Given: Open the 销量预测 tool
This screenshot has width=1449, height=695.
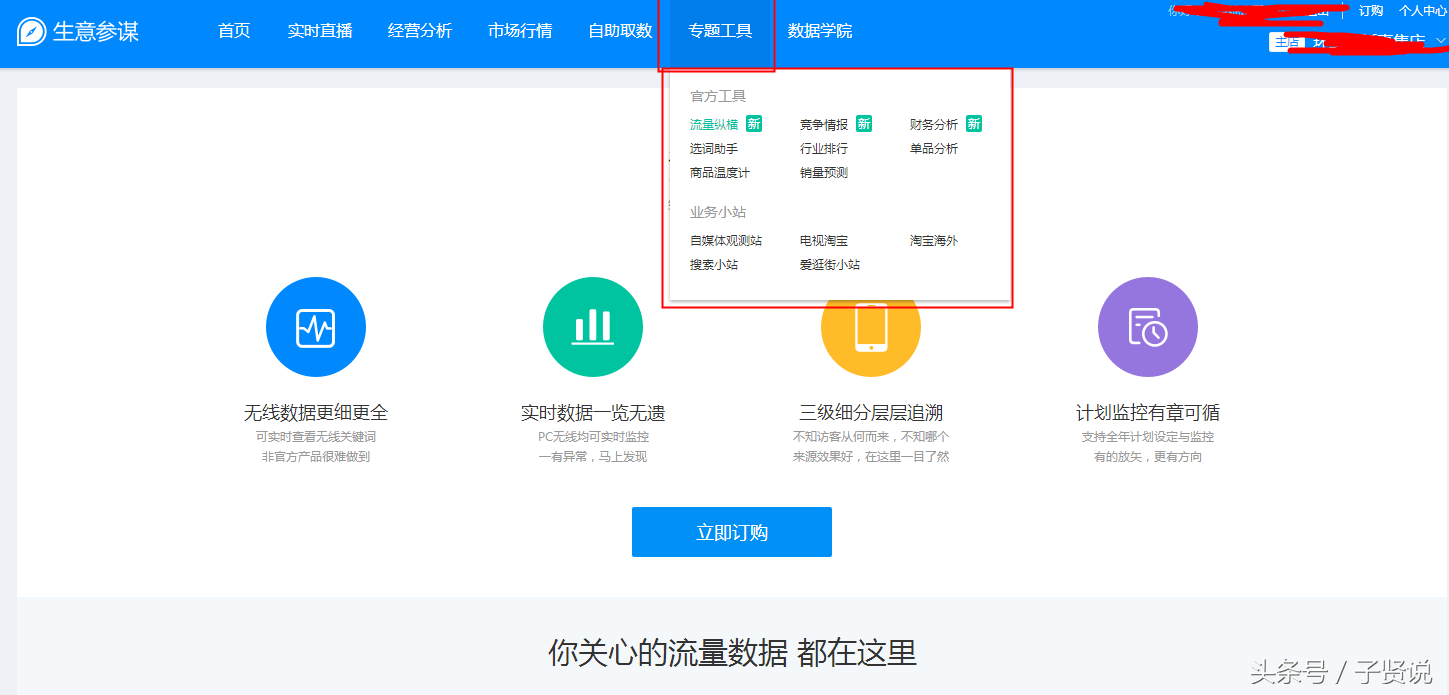Looking at the screenshot, I should point(825,171).
